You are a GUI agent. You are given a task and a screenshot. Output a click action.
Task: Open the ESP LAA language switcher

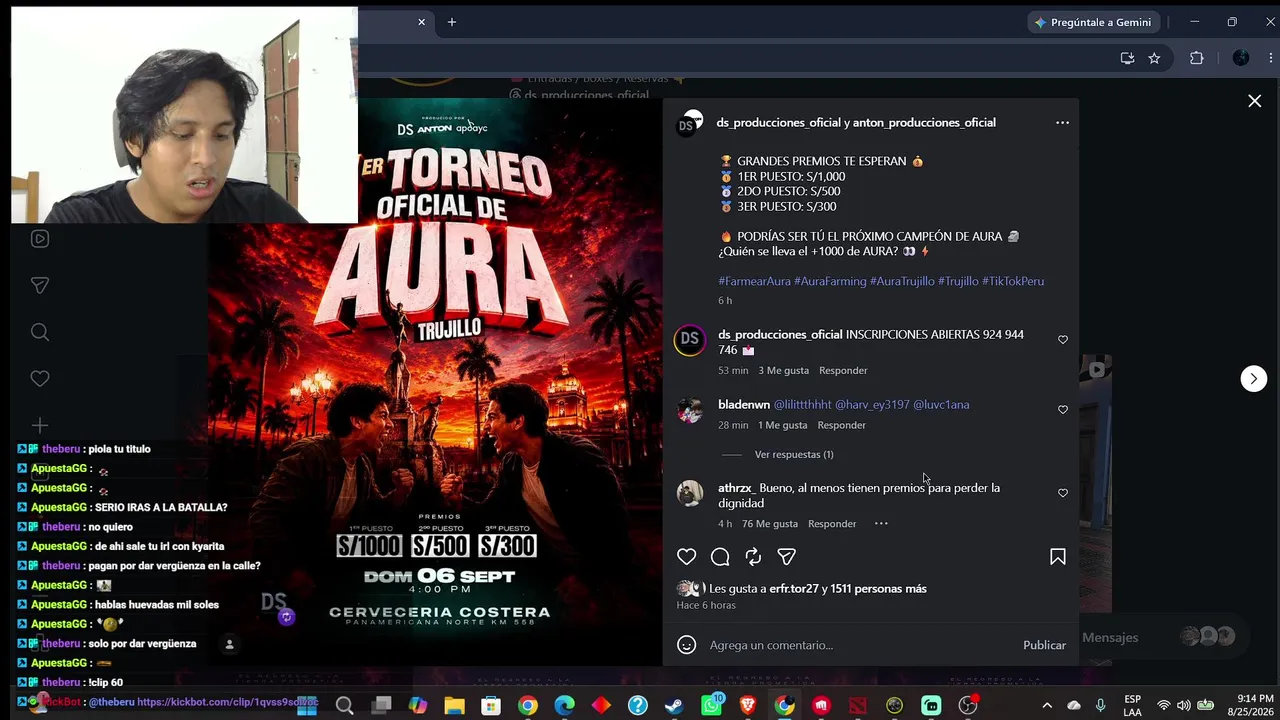click(x=1132, y=706)
